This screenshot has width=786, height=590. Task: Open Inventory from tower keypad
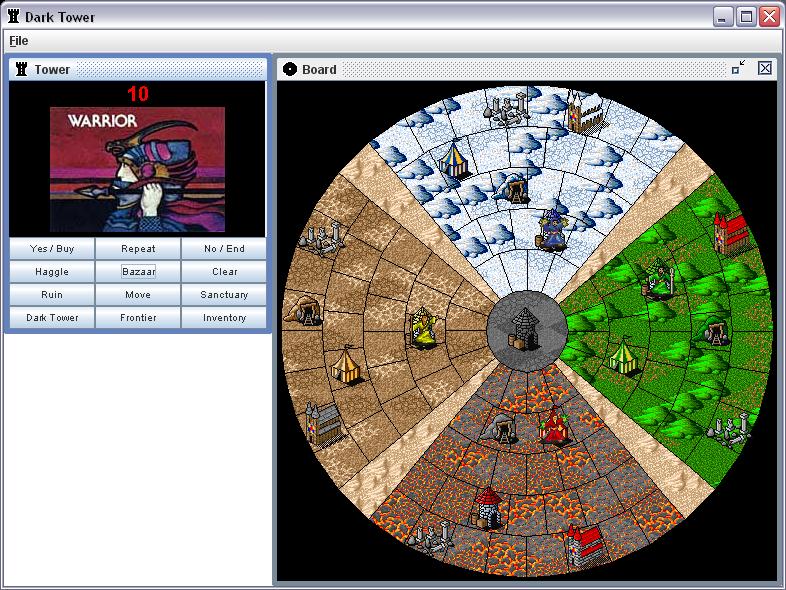224,318
